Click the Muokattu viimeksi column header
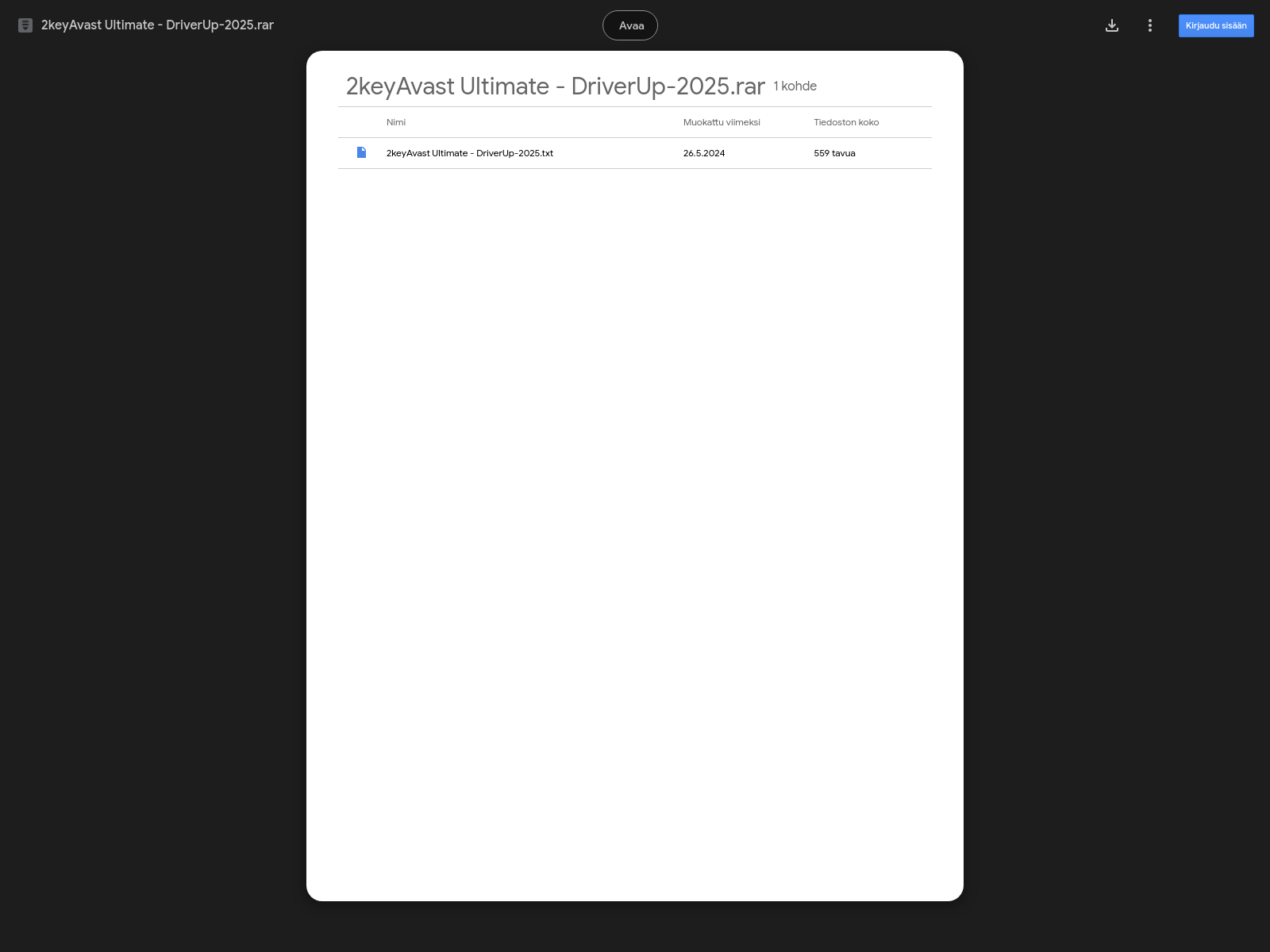Screen dimensions: 1270x952 pyautogui.click(x=722, y=122)
